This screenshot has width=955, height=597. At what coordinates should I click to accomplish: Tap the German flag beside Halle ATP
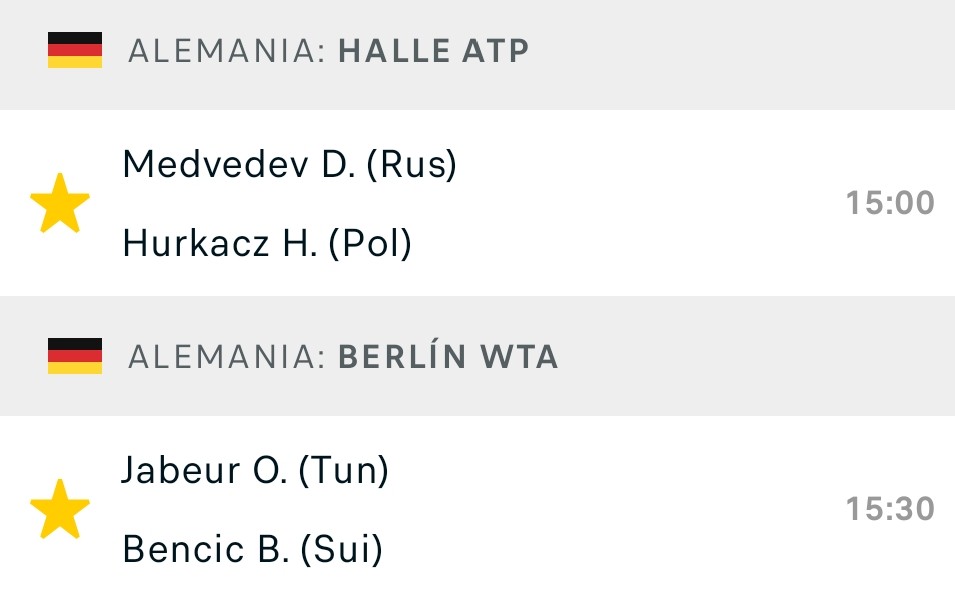pos(75,50)
